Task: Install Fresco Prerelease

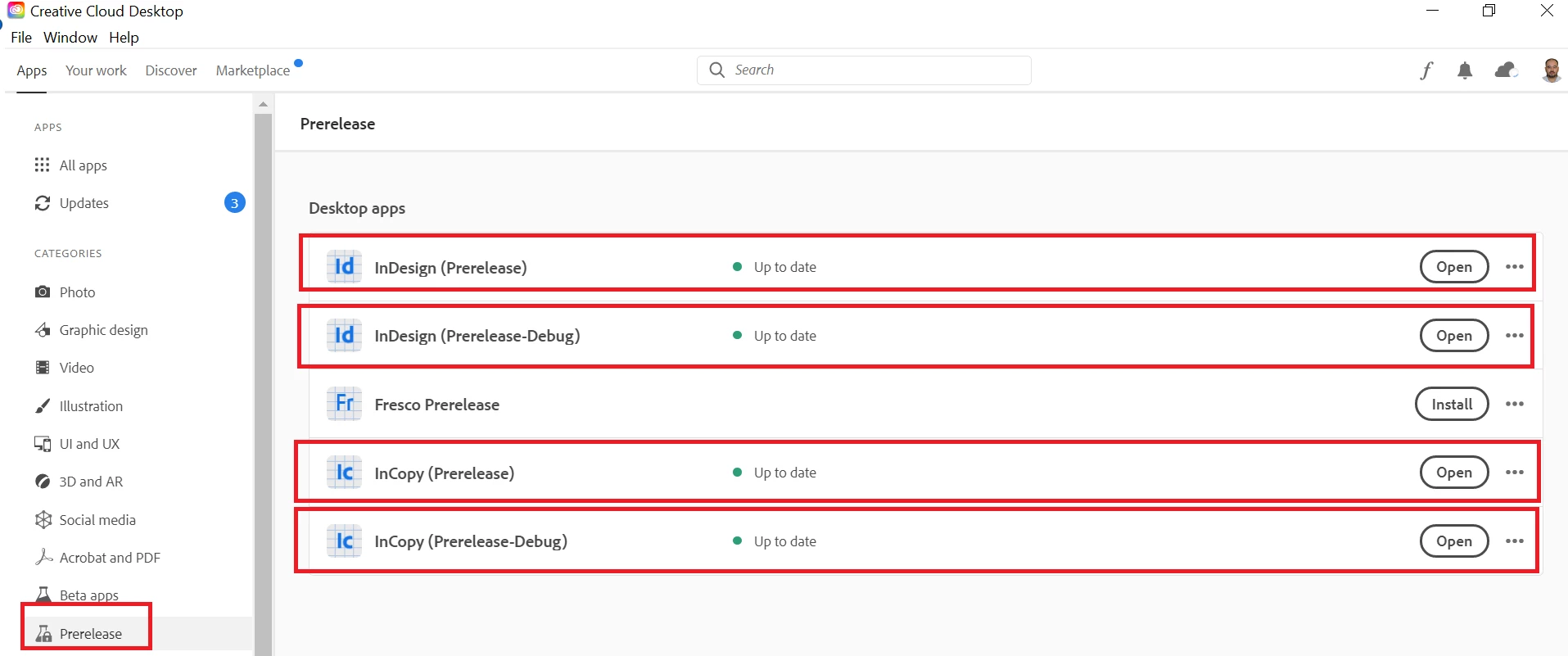Action: click(x=1452, y=404)
